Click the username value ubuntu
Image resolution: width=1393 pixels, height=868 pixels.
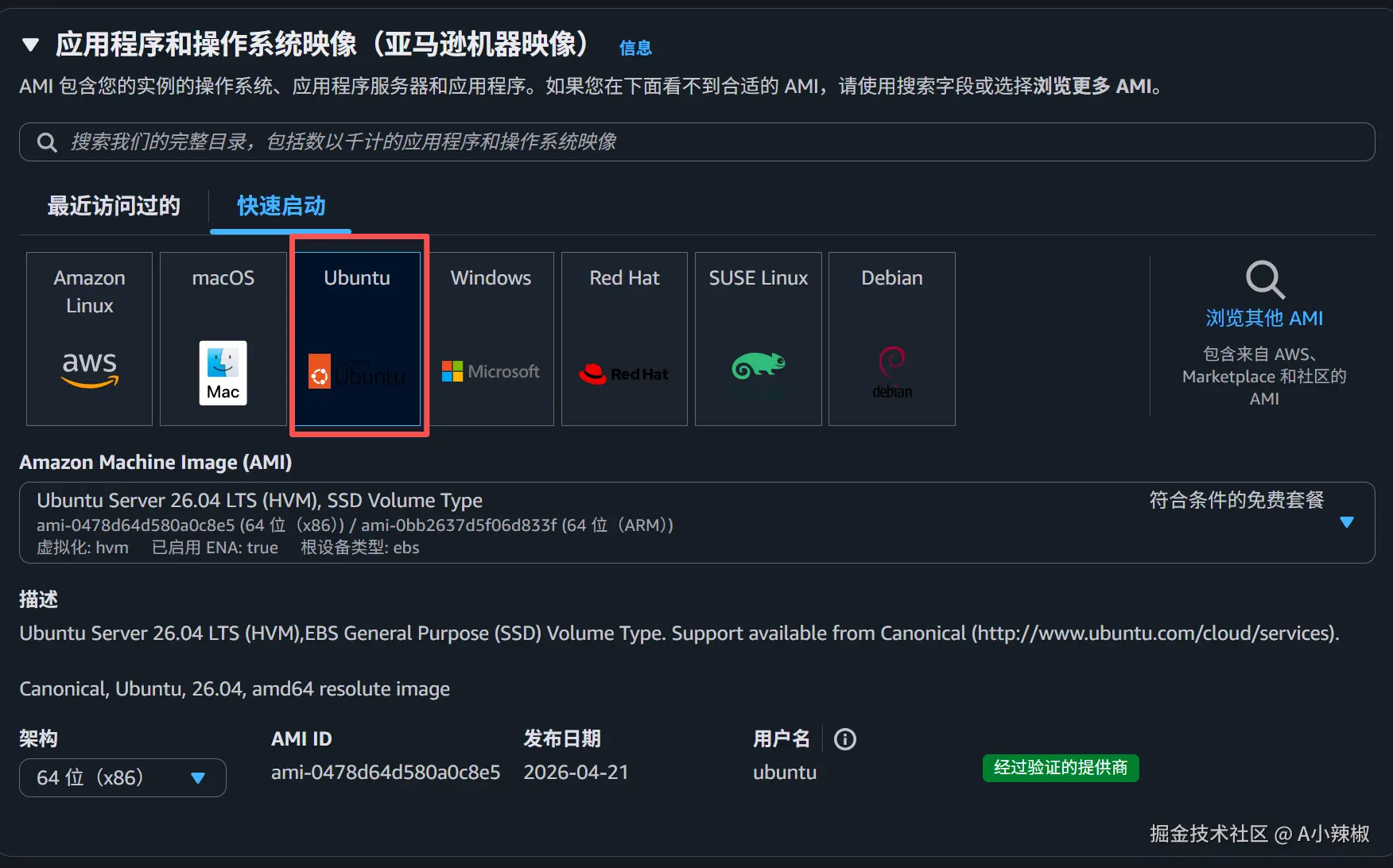pos(785,773)
